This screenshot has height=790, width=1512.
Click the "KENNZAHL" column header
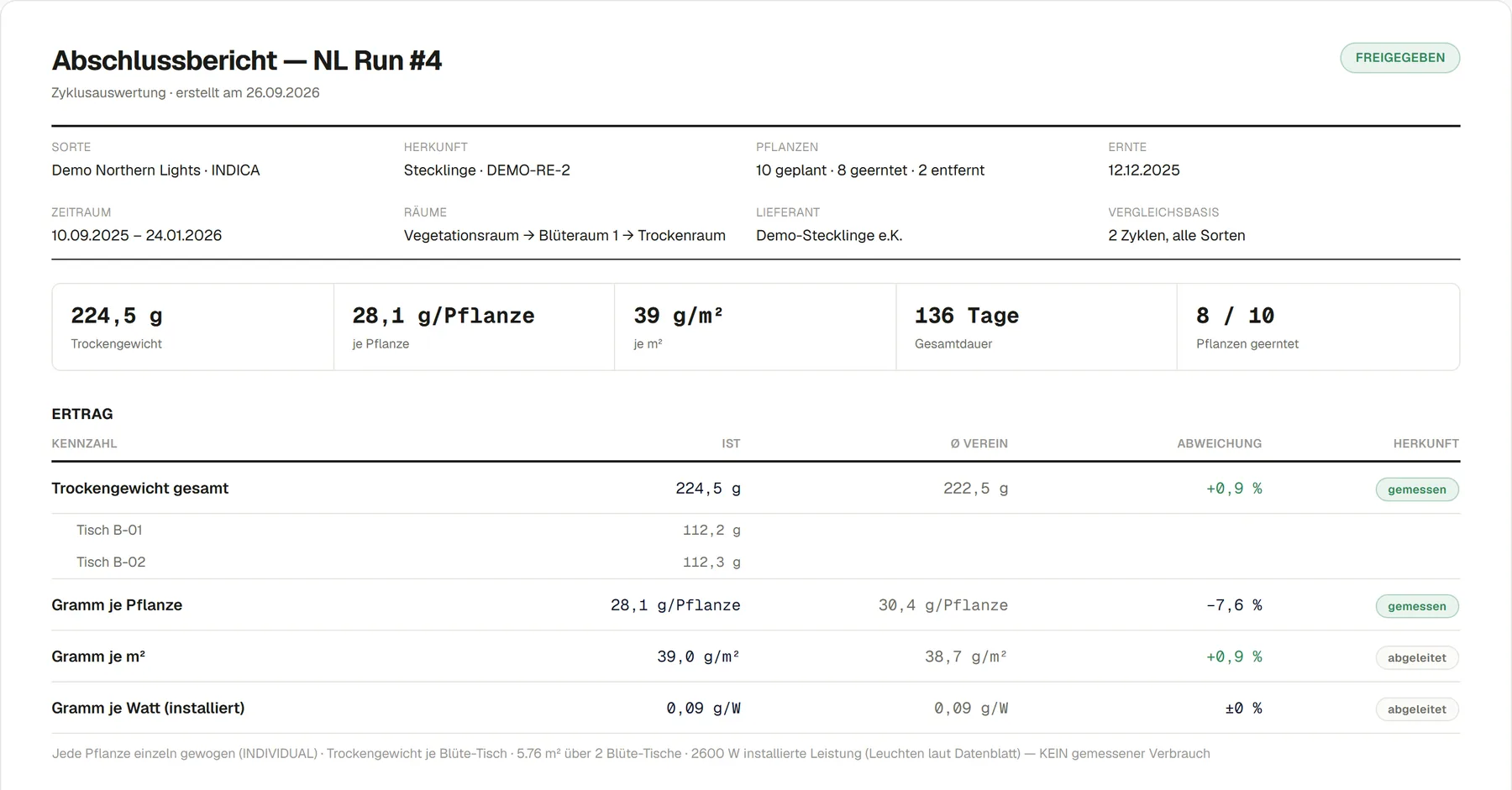[x=84, y=443]
